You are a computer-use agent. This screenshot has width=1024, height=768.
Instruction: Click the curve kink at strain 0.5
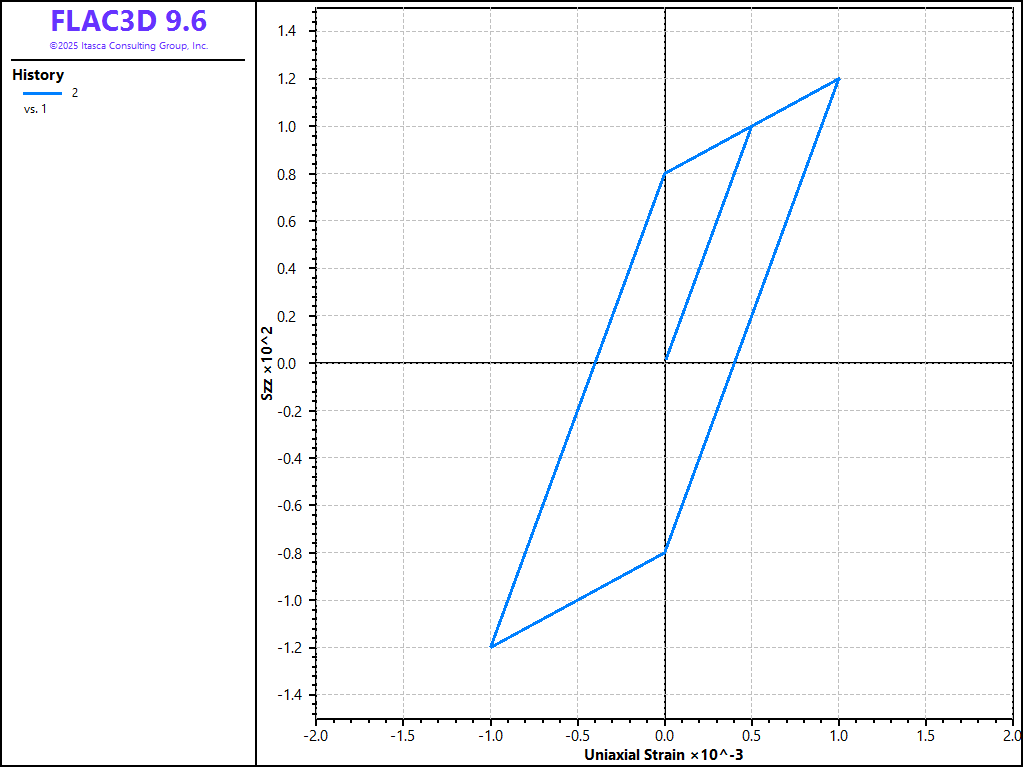pyautogui.click(x=751, y=126)
